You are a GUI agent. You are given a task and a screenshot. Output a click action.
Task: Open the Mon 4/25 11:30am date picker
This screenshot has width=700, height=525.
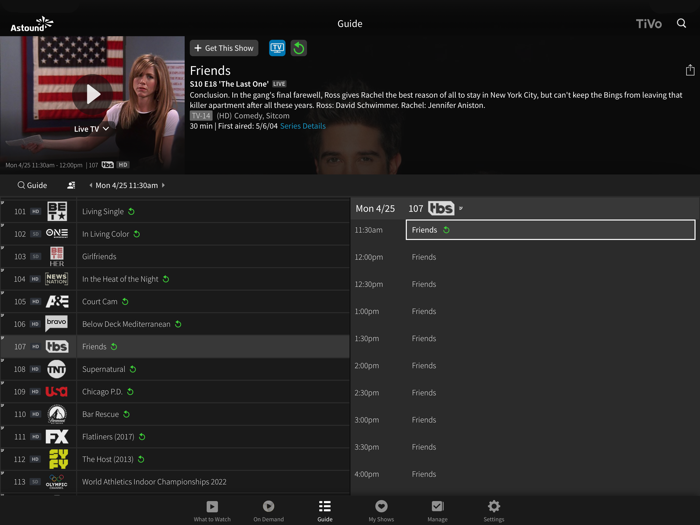[127, 185]
